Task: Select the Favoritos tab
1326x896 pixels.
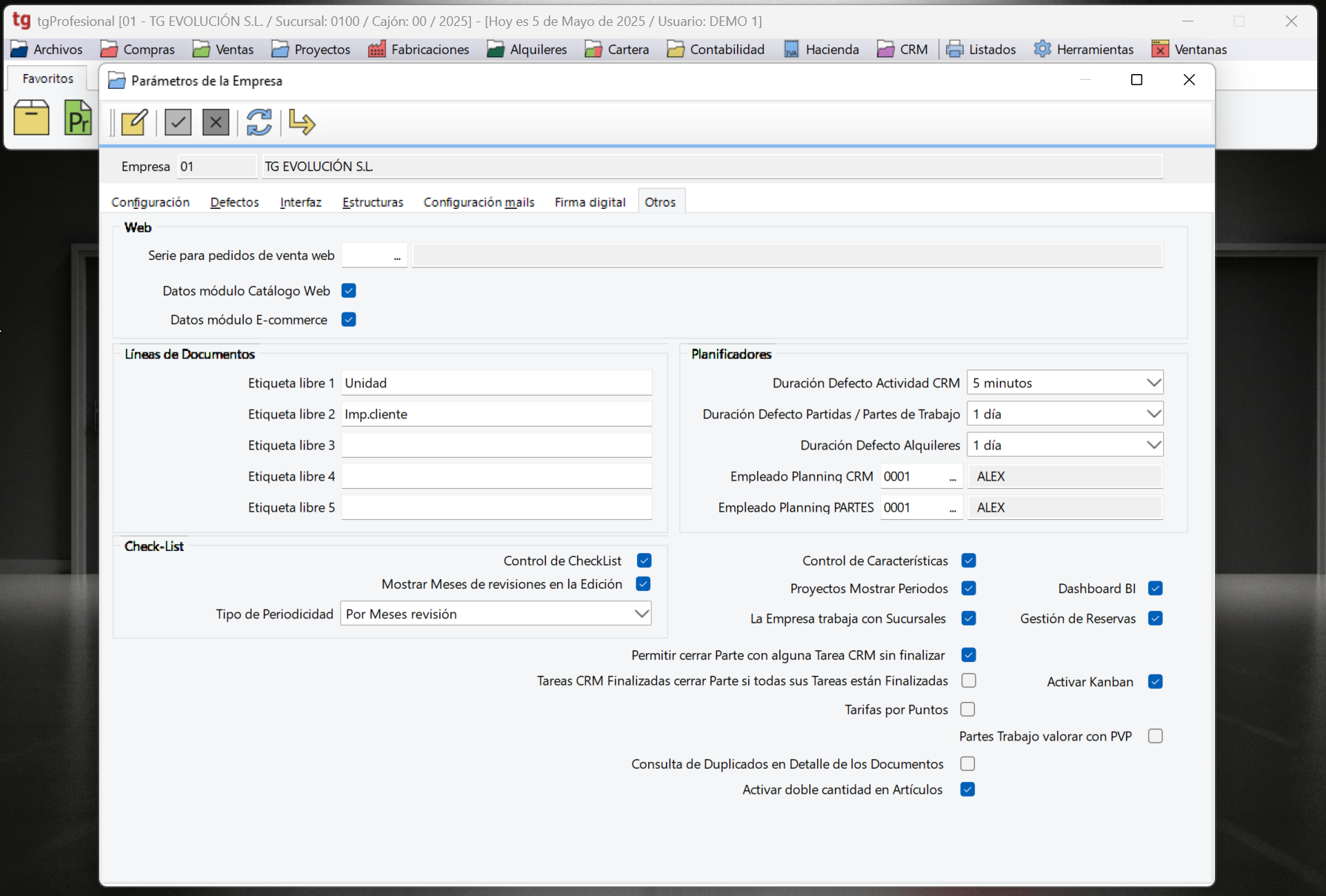Action: (48, 78)
